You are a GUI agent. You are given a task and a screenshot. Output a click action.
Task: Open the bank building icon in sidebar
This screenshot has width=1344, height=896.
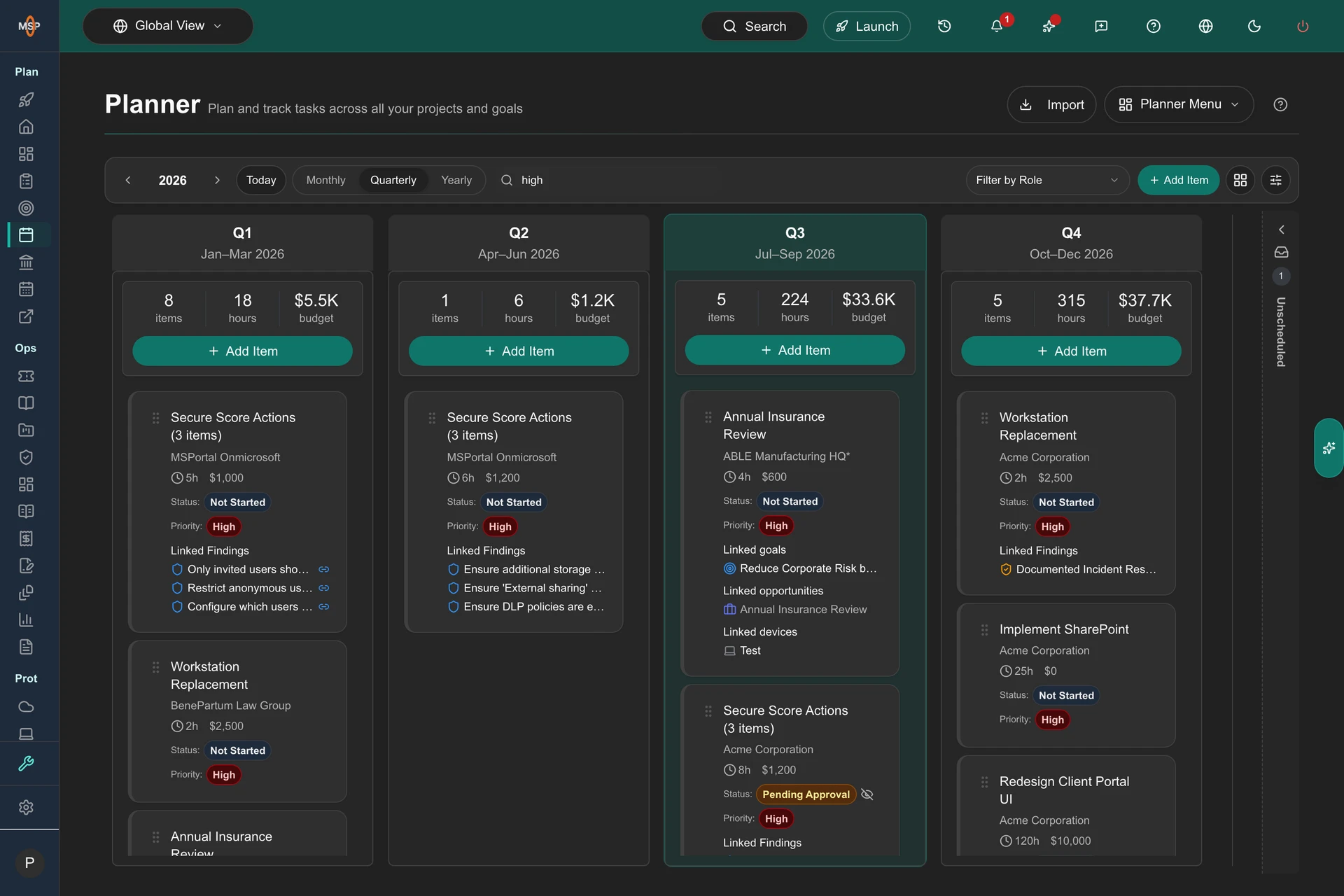(26, 262)
